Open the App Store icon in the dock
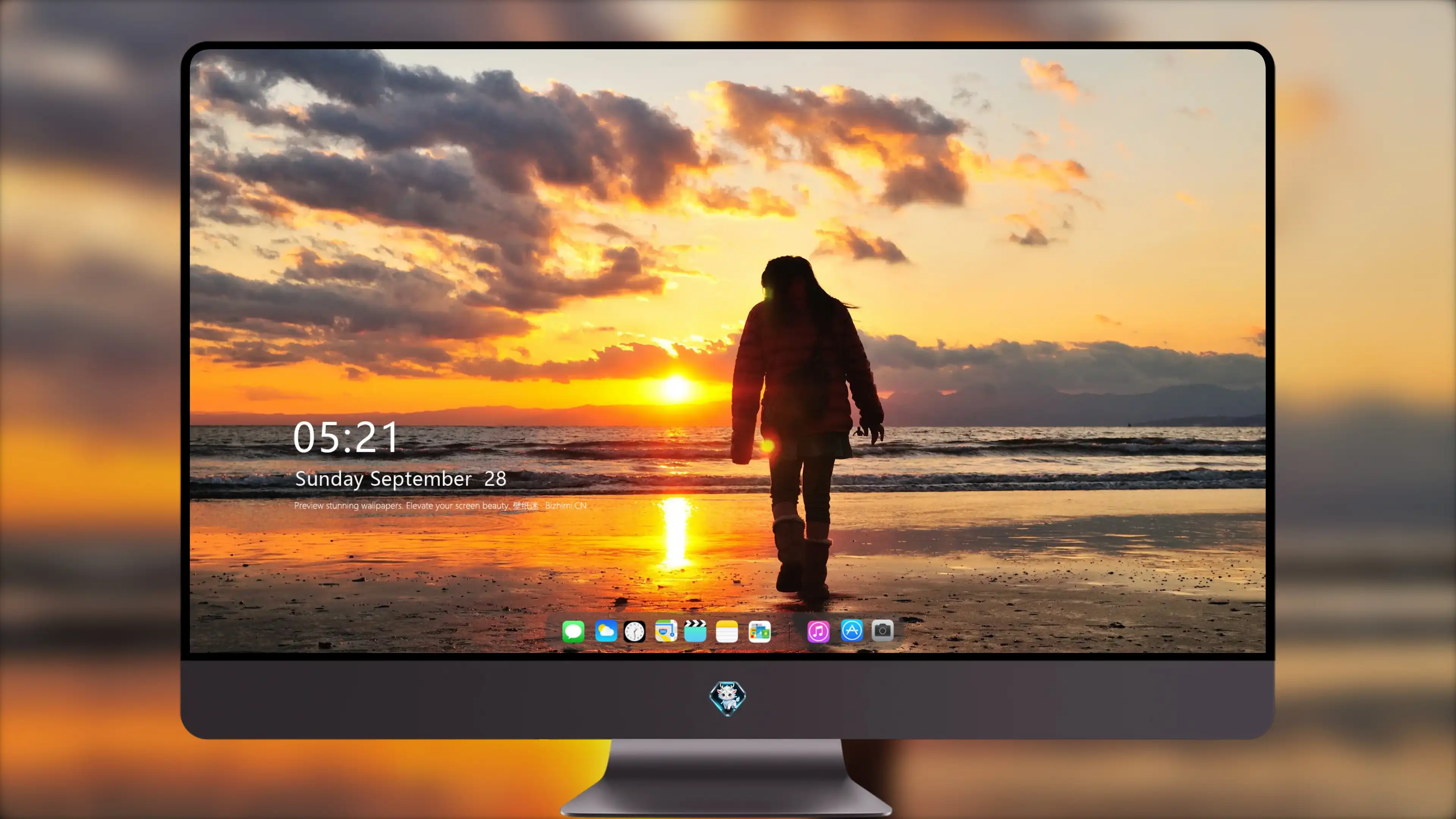 [852, 630]
